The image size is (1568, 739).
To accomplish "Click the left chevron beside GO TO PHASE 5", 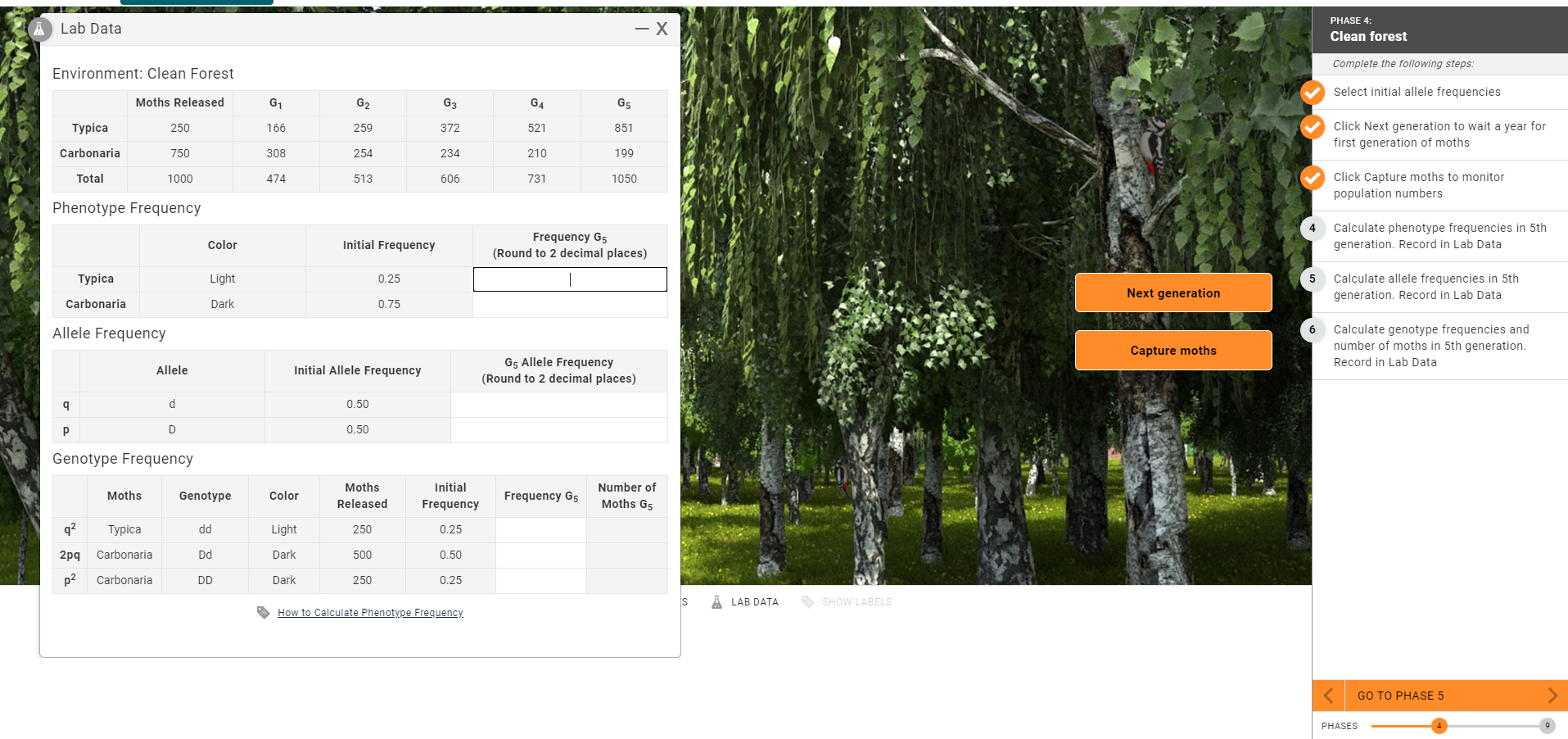I will (x=1327, y=695).
